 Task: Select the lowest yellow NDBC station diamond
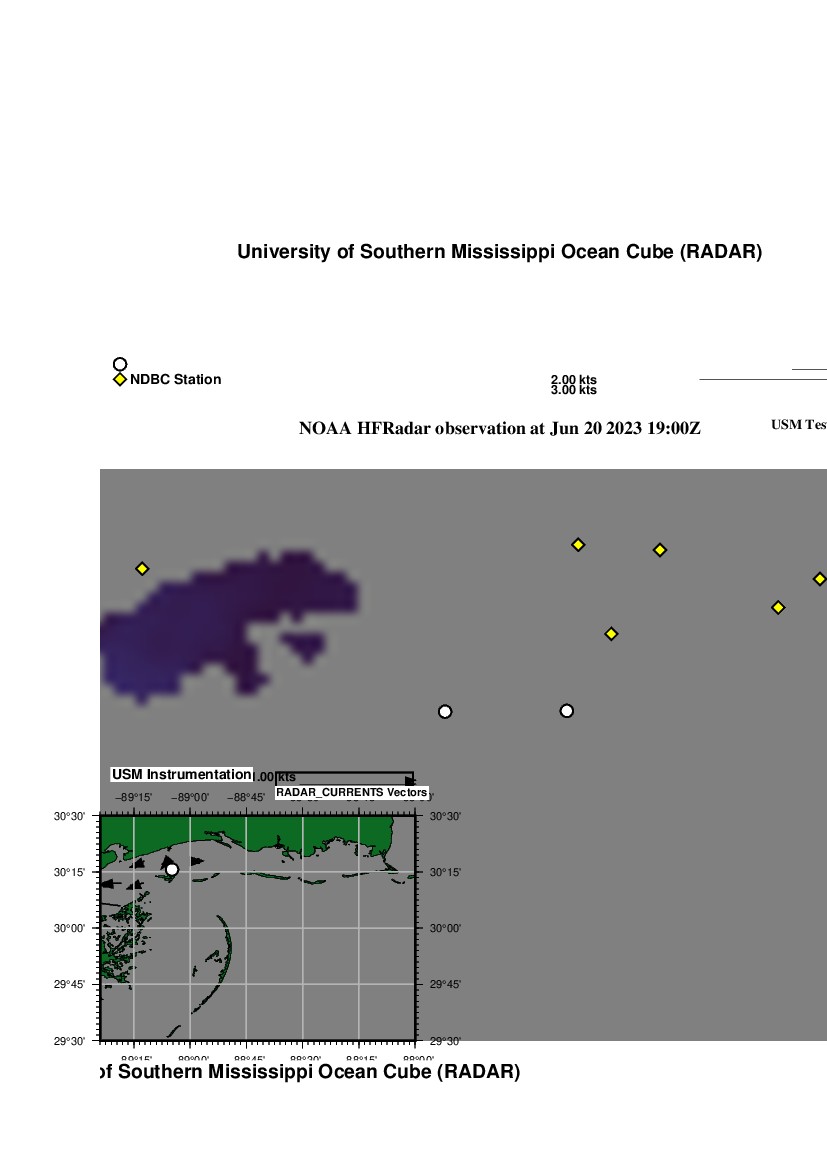[611, 633]
